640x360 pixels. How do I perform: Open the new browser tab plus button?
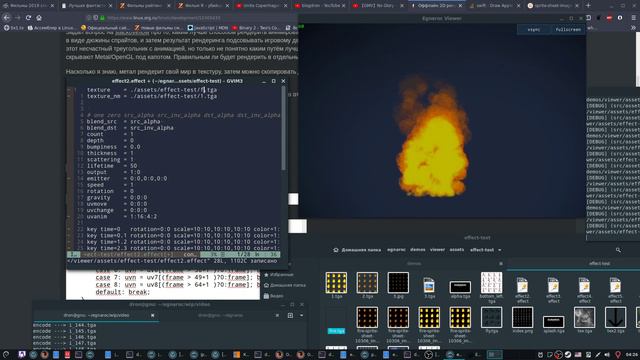tap(588, 6)
